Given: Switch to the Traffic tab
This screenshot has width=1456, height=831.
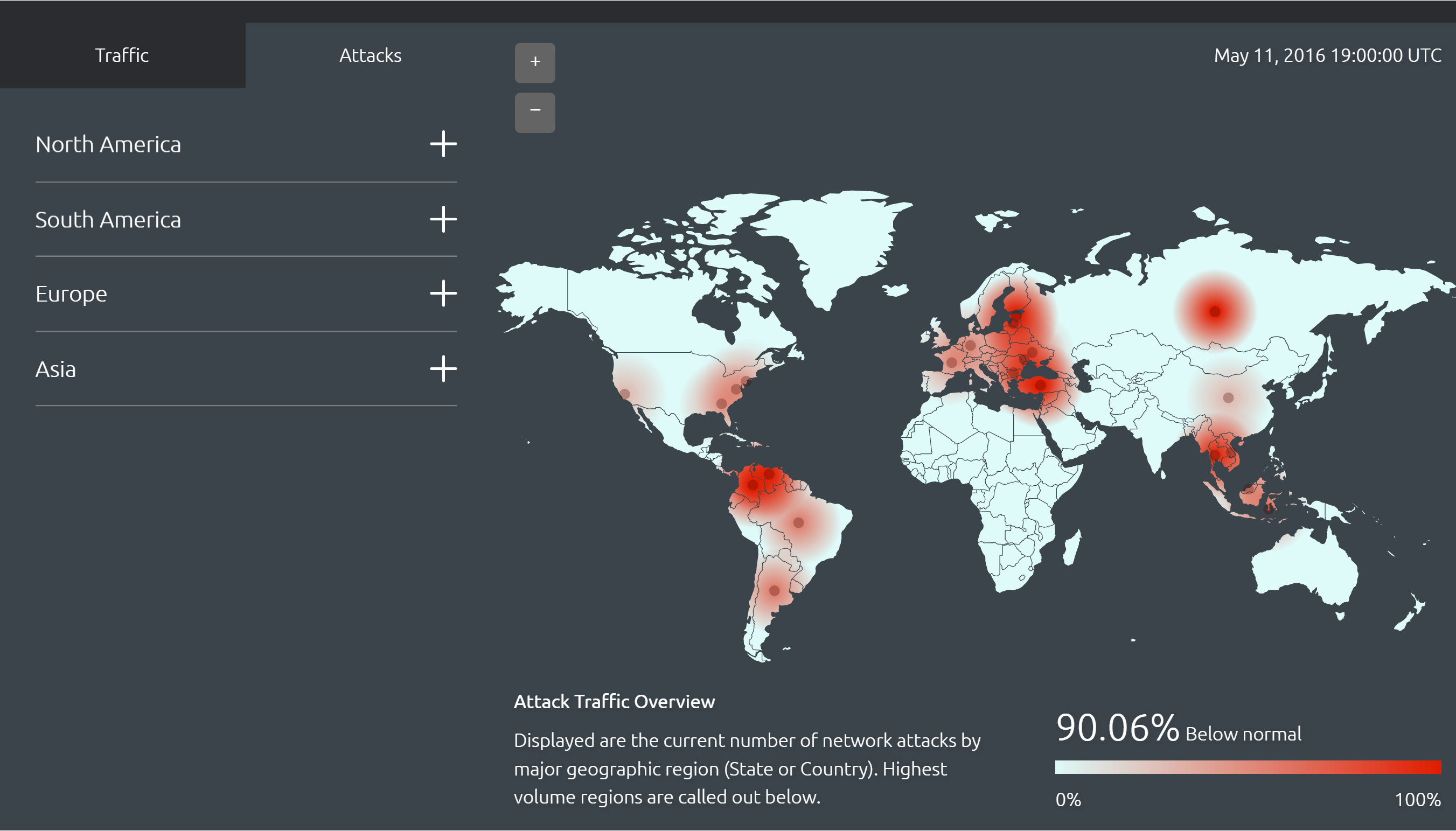Looking at the screenshot, I should [x=122, y=55].
